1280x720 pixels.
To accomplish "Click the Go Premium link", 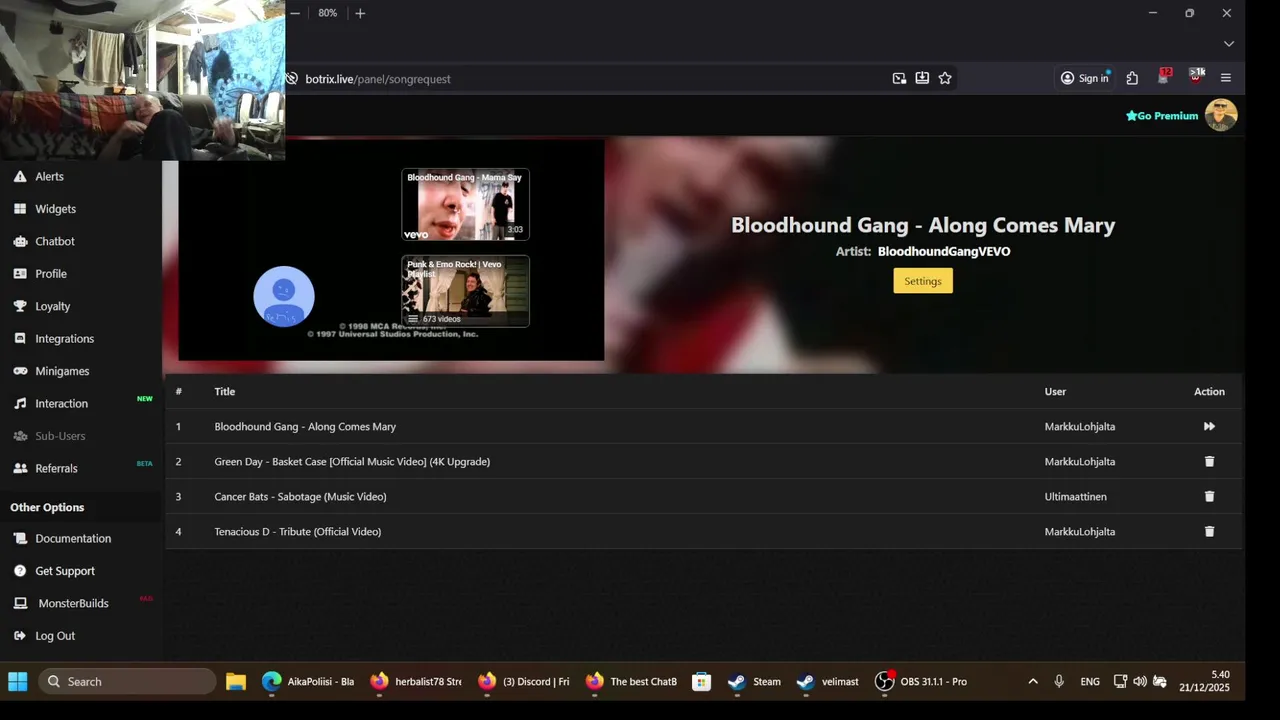I will coord(1161,116).
